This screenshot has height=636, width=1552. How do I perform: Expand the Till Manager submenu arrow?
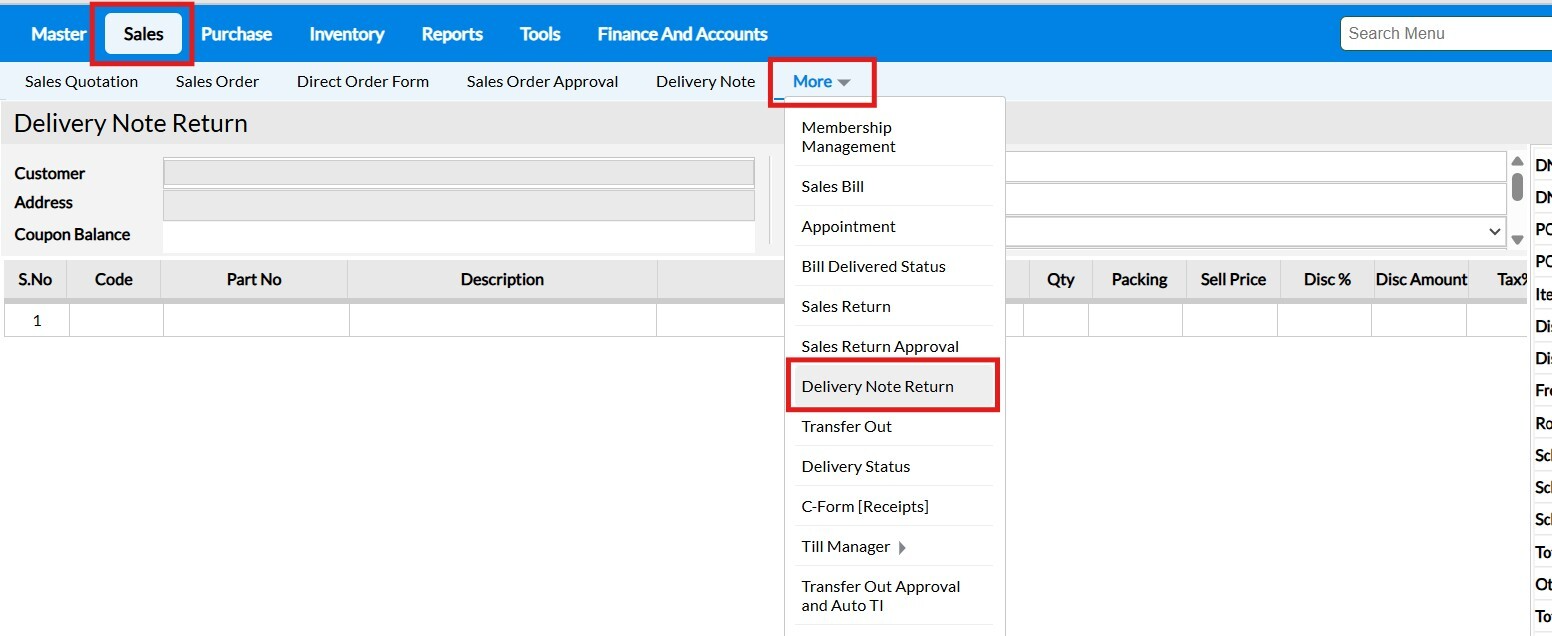pyautogui.click(x=902, y=547)
